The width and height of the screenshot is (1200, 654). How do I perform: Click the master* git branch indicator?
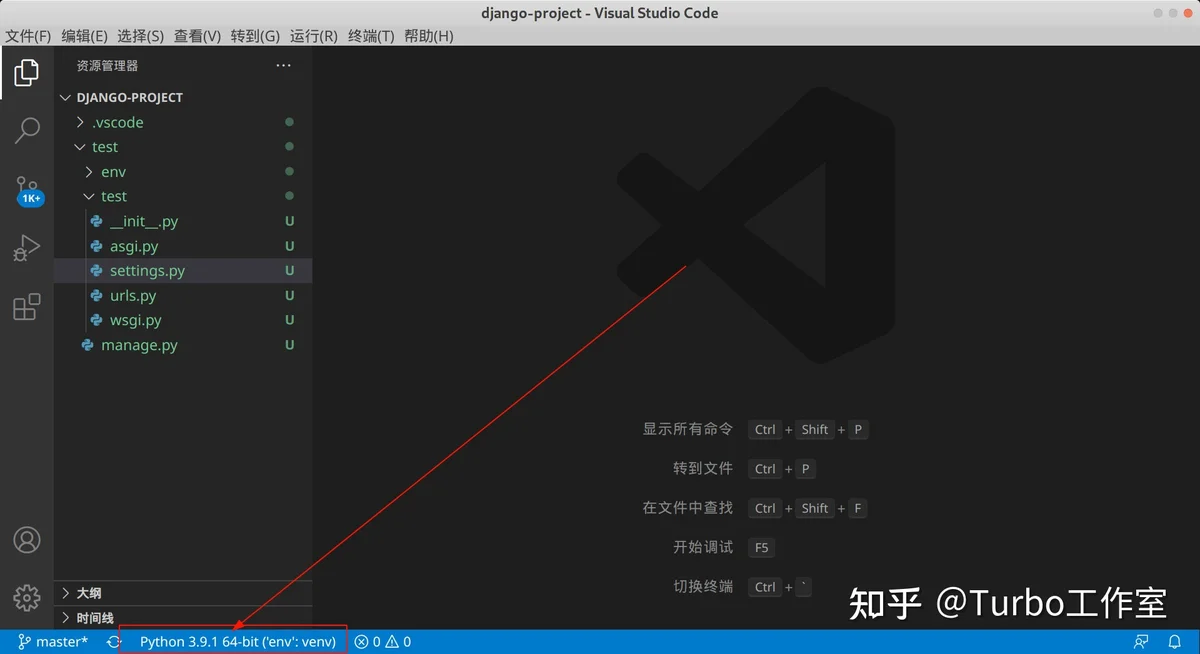pos(54,642)
